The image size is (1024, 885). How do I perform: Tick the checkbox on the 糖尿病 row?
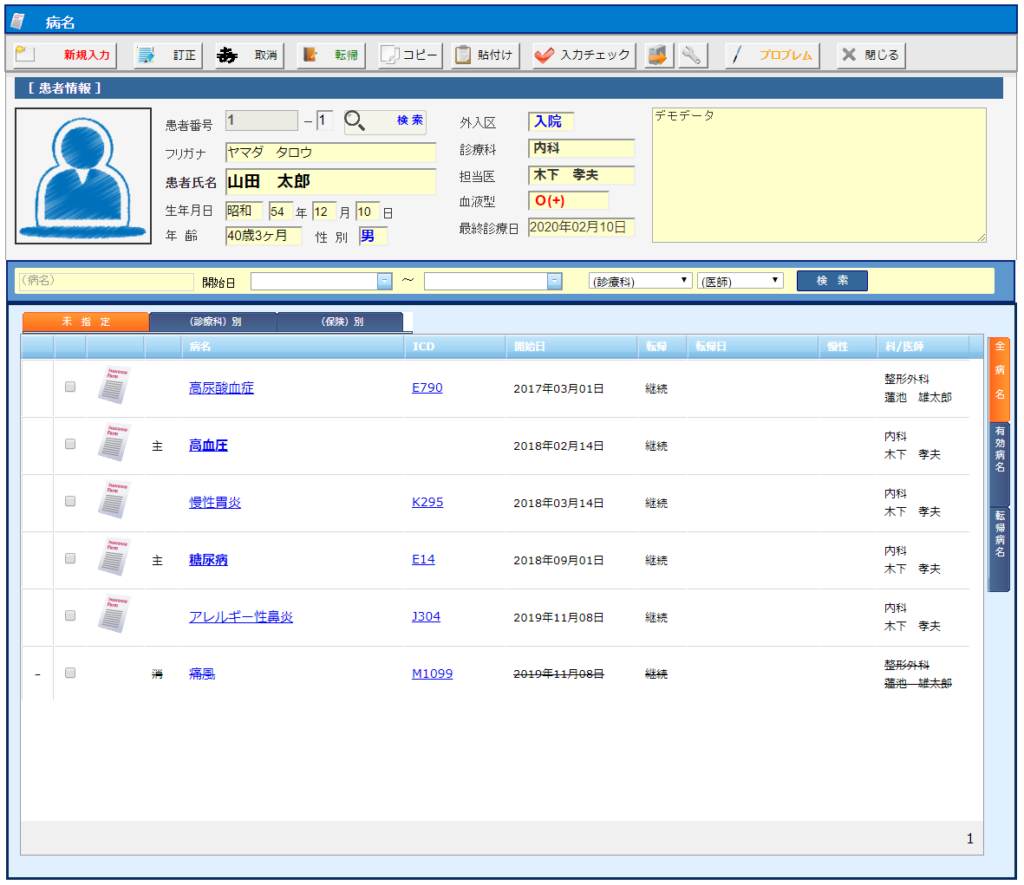tap(70, 559)
